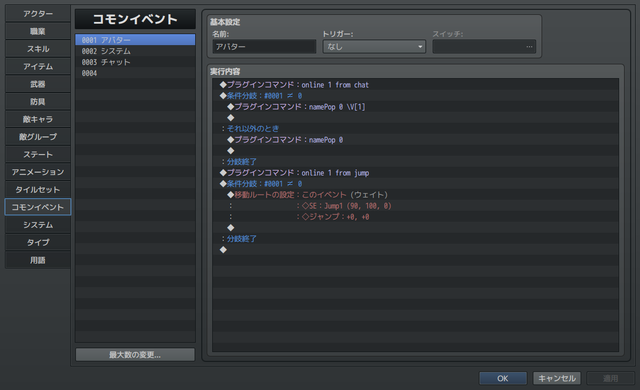Select the ジャンプ +0, +0 line
640x390 pixels.
[x=416, y=217]
